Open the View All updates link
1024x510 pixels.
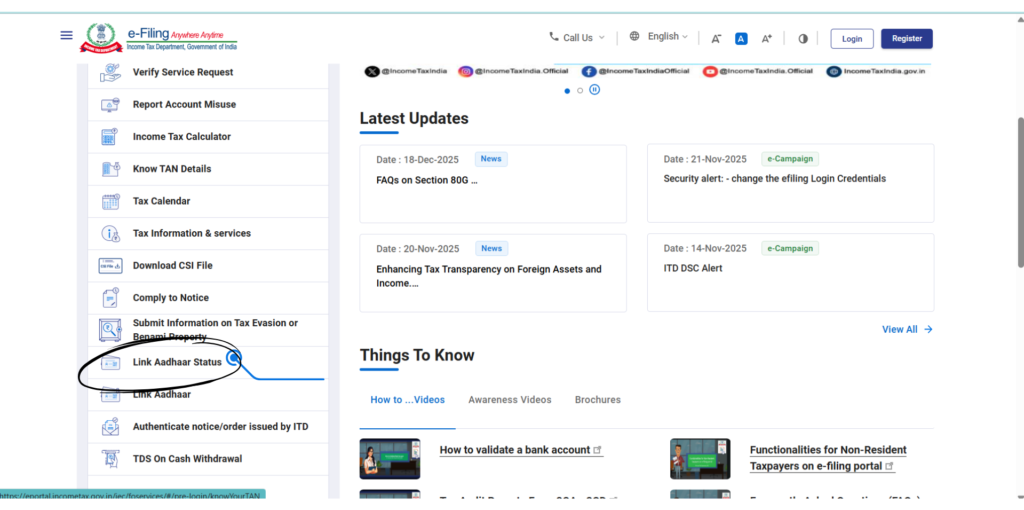(x=906, y=329)
